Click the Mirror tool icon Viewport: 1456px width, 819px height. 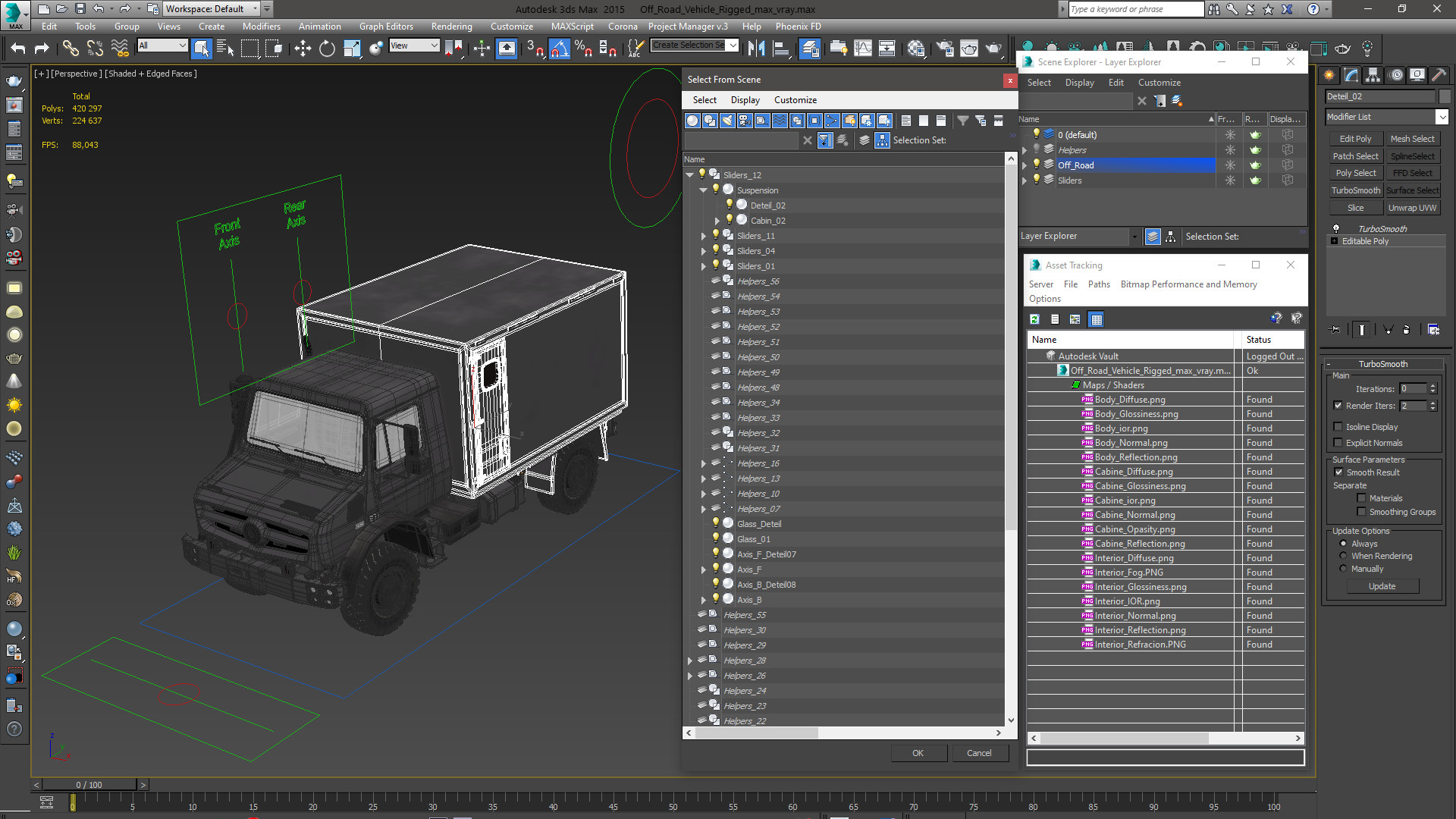756,49
